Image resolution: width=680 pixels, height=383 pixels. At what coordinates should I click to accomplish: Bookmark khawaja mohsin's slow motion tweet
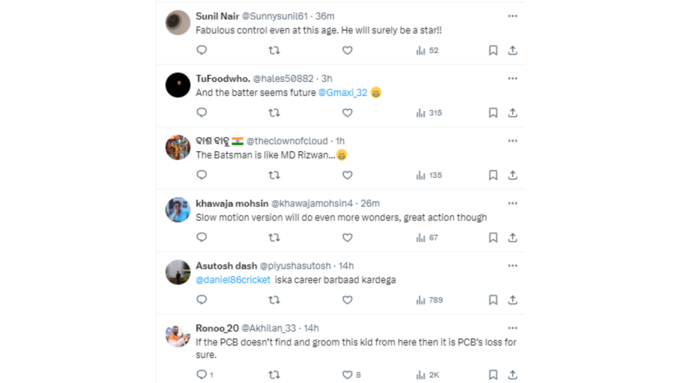click(493, 238)
